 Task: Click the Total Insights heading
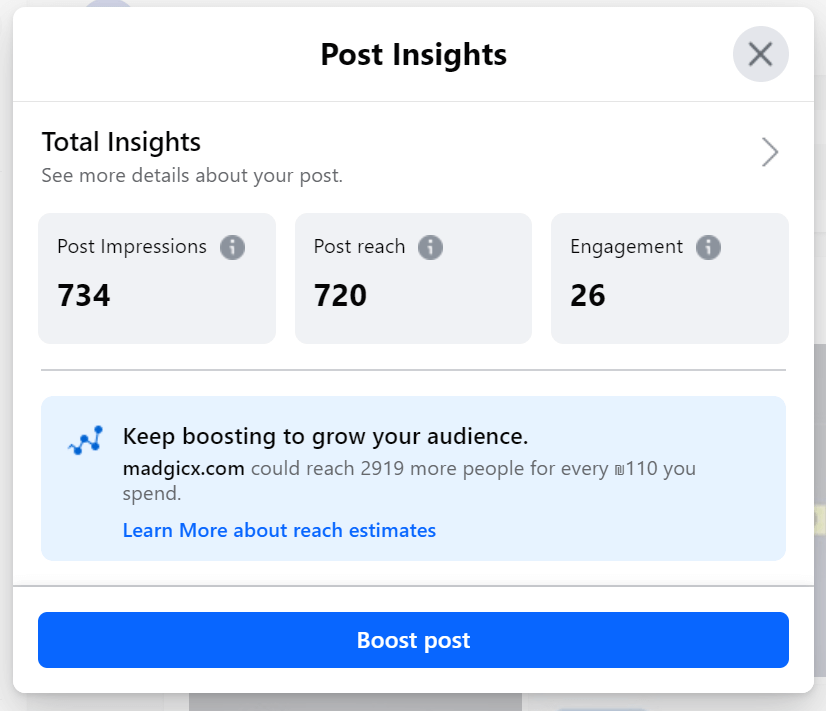coord(121,142)
